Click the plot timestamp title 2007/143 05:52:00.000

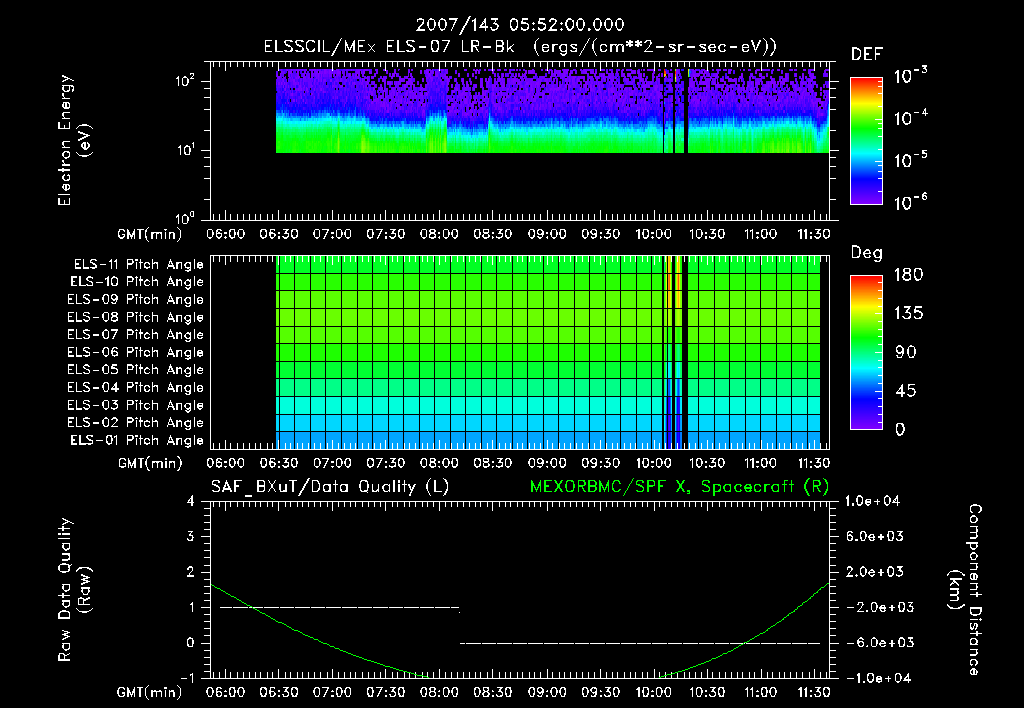click(520, 25)
